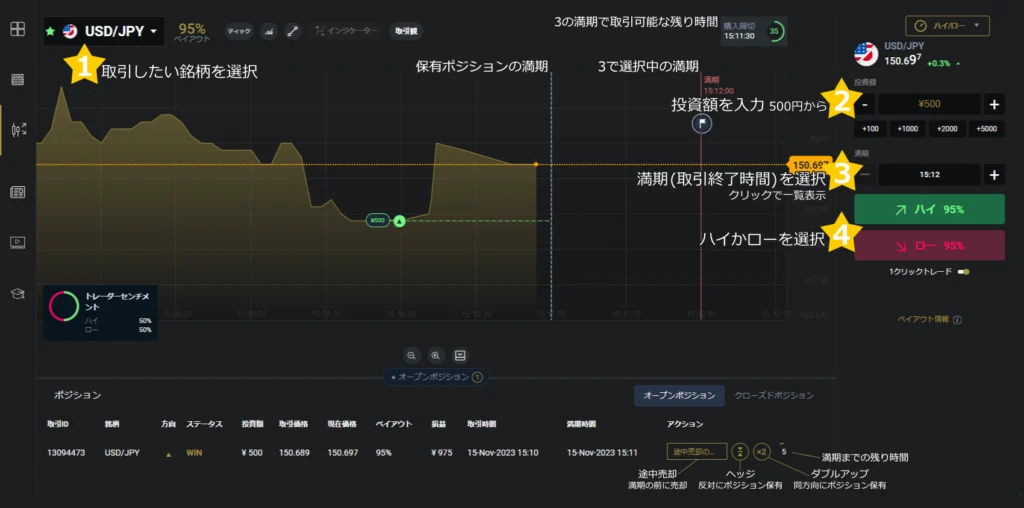
Task: Click the green countdown timer circle showing 35
Action: pos(775,31)
